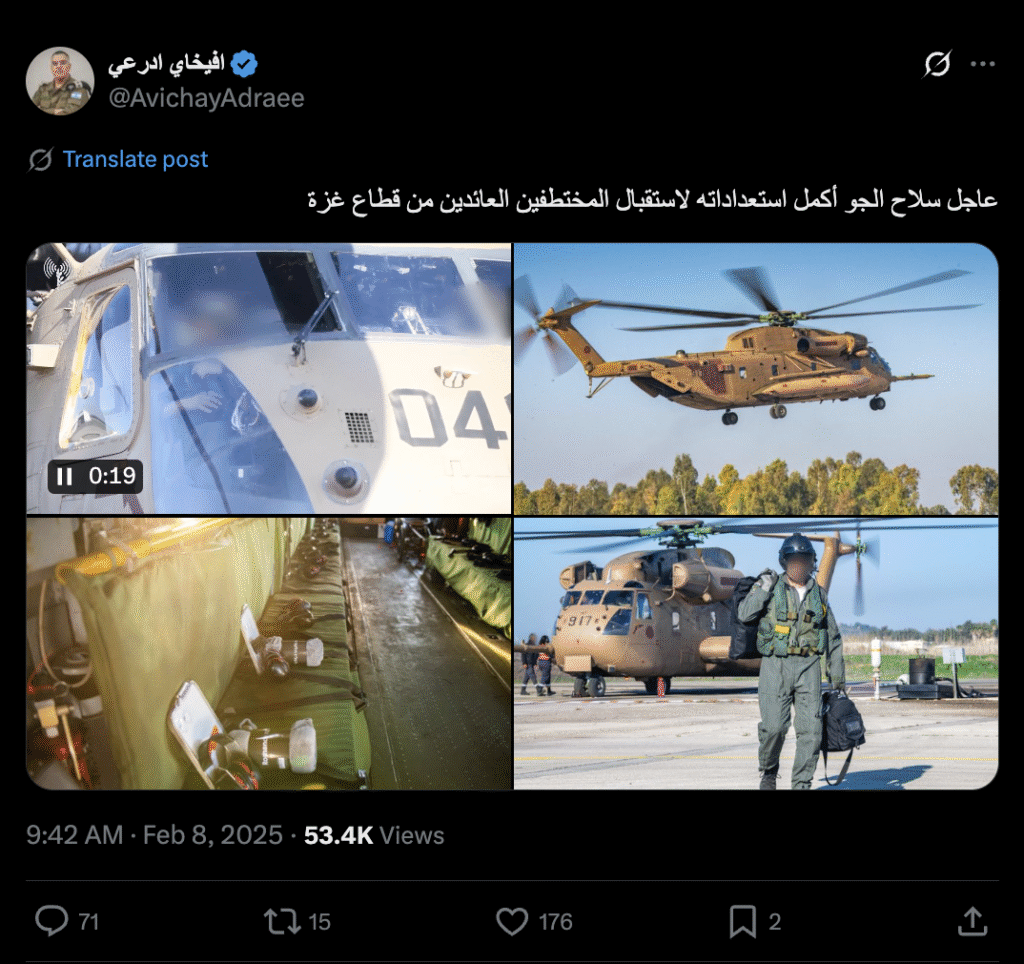1024x964 pixels.
Task: Open the pilot walking on tarmac photo
Action: 756,654
